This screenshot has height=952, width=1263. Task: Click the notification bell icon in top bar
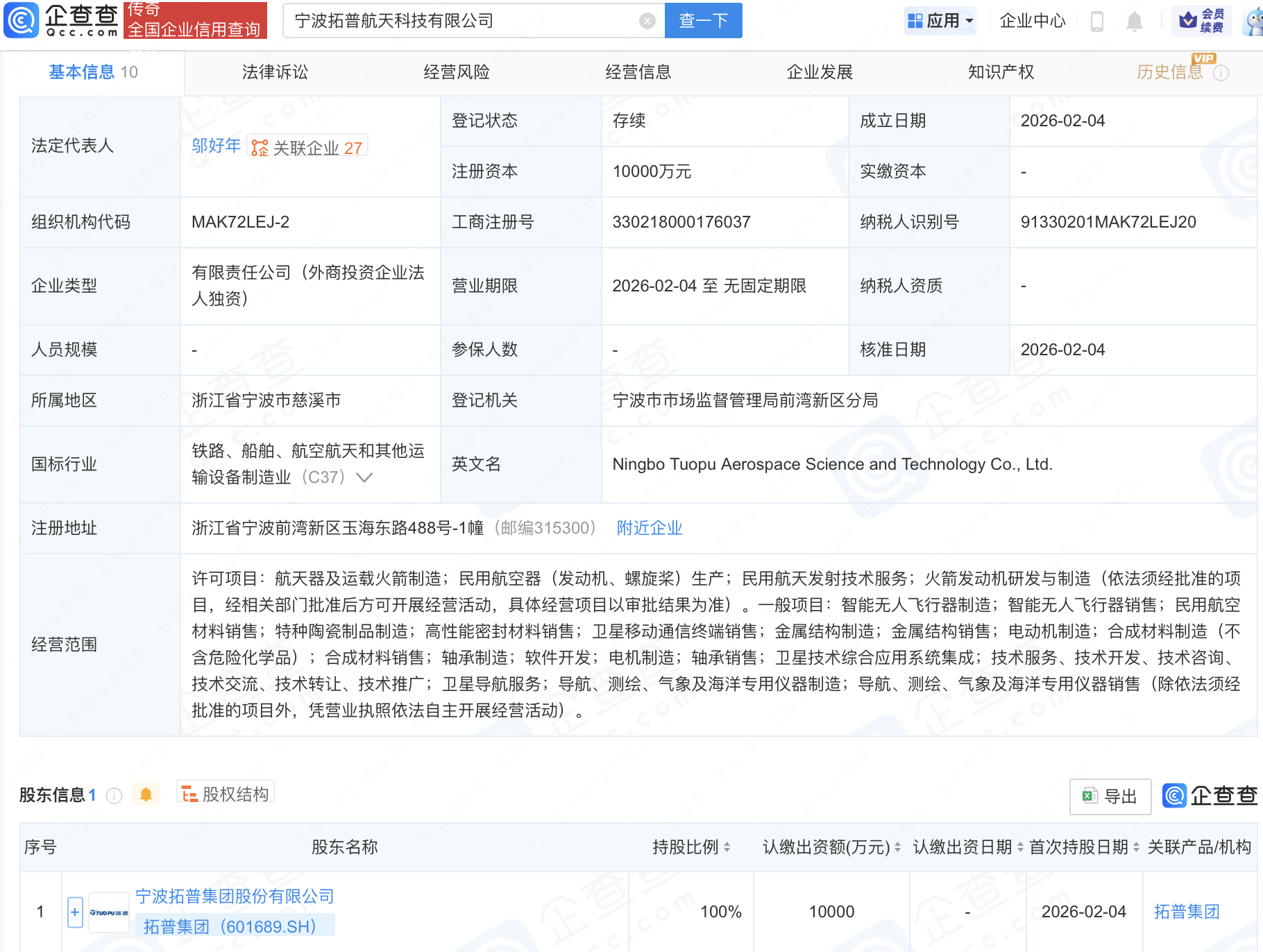pyautogui.click(x=1135, y=20)
